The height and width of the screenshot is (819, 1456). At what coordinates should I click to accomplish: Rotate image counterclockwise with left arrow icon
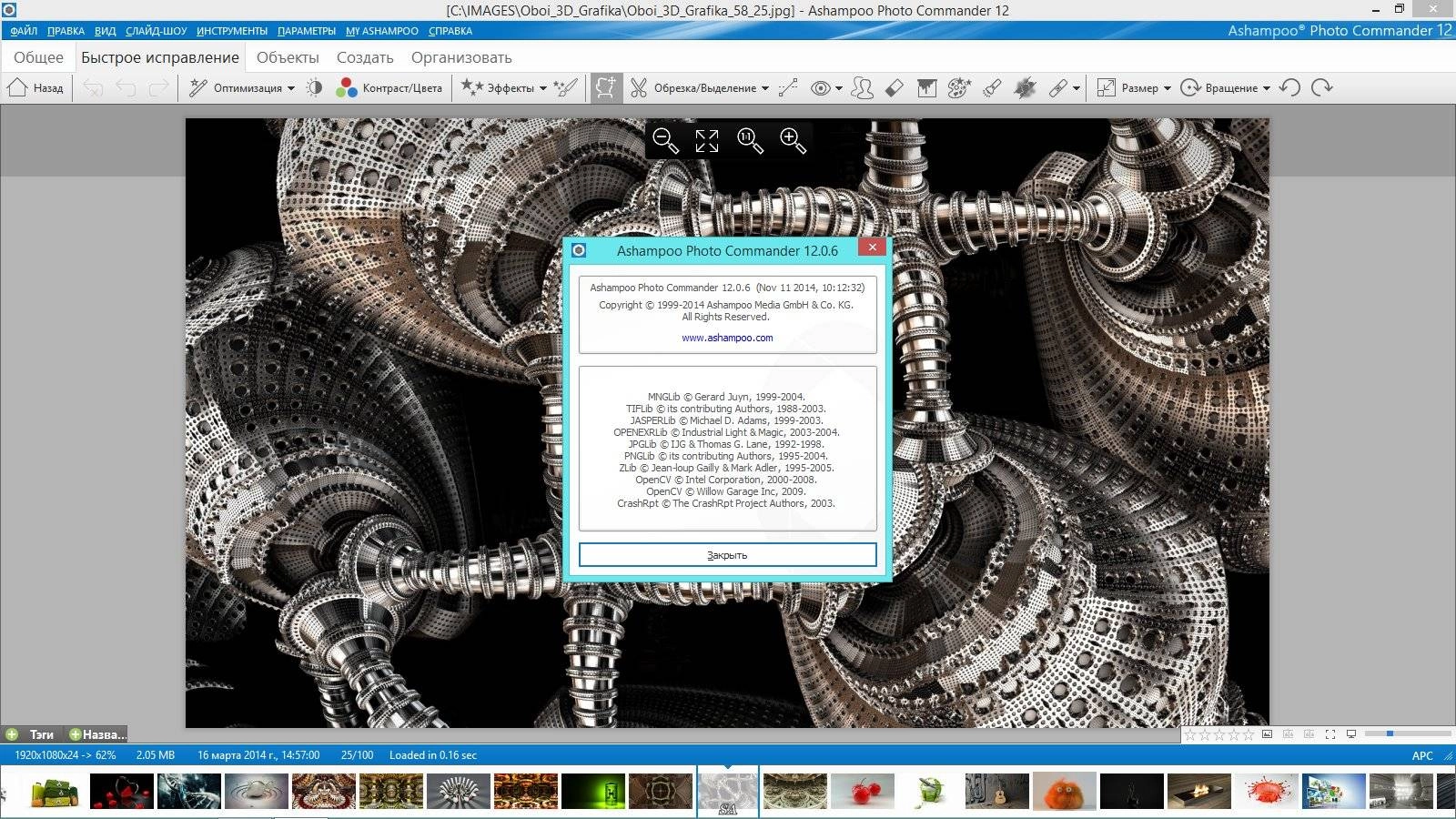click(1289, 88)
